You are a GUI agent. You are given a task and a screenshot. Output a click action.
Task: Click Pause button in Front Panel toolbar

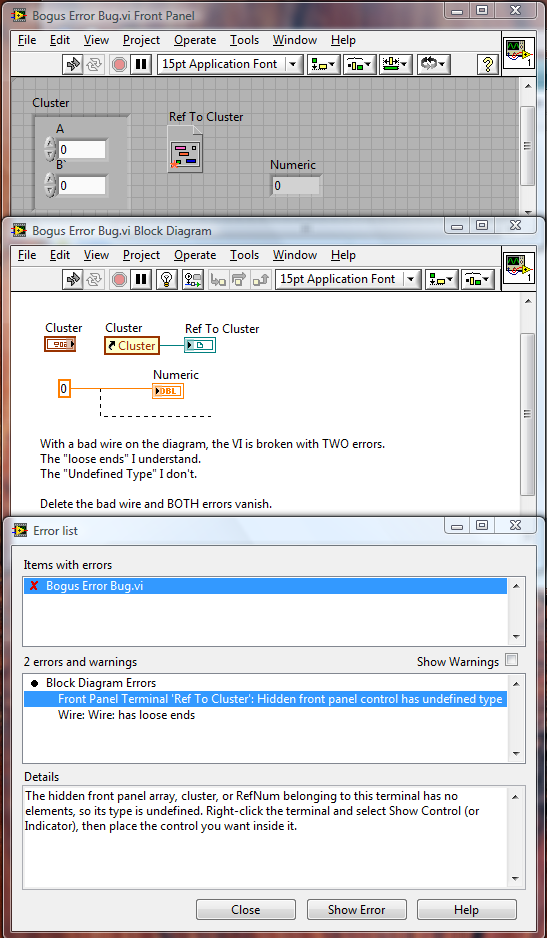point(141,64)
